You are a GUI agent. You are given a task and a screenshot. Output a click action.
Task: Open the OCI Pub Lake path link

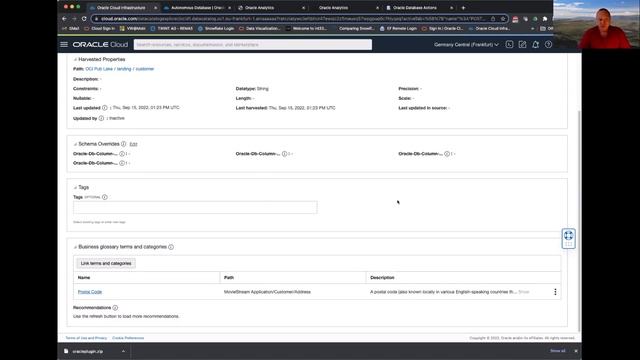[99, 69]
